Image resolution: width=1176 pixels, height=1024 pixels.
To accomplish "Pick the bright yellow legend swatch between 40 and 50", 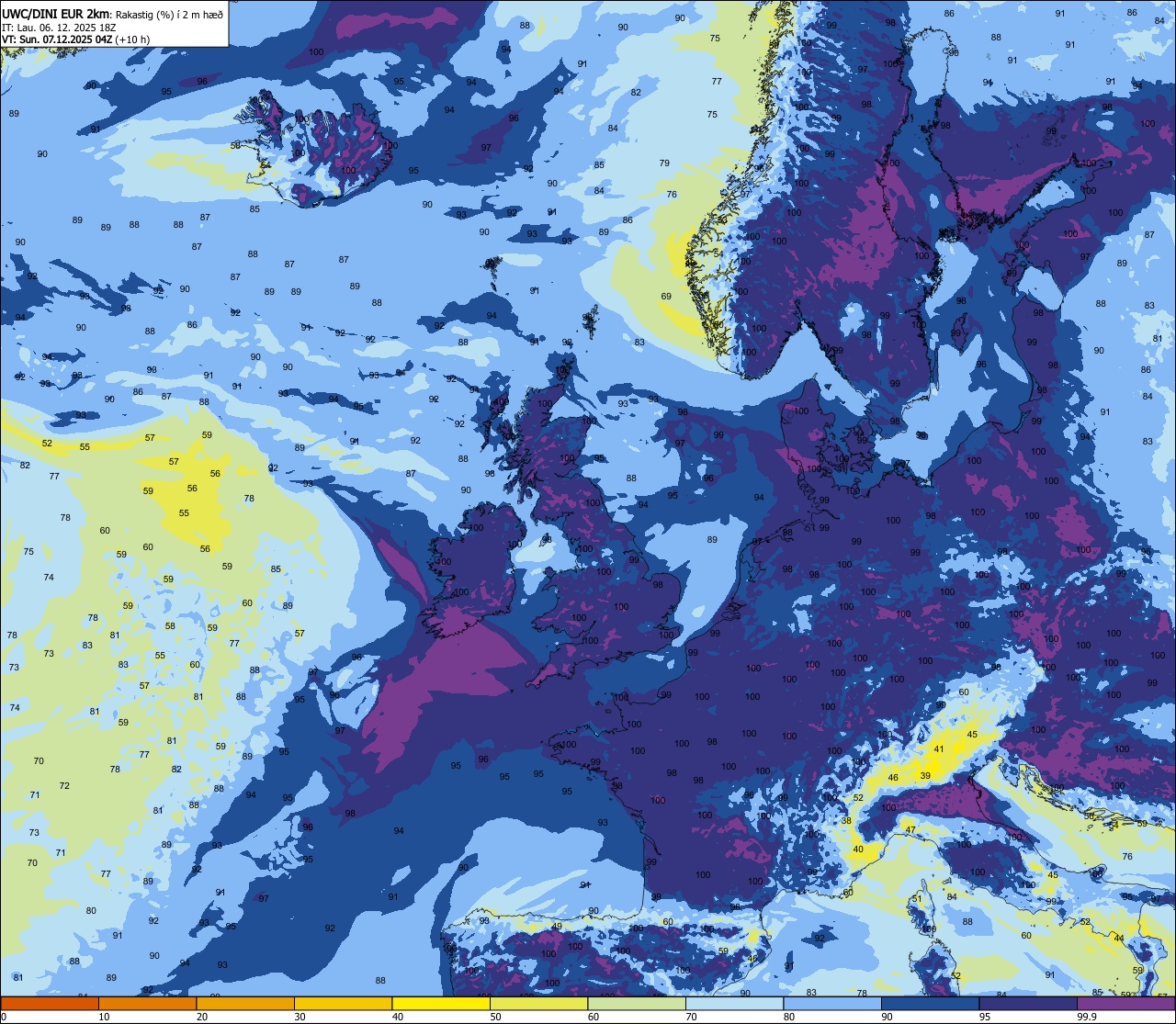I will pos(441,1003).
